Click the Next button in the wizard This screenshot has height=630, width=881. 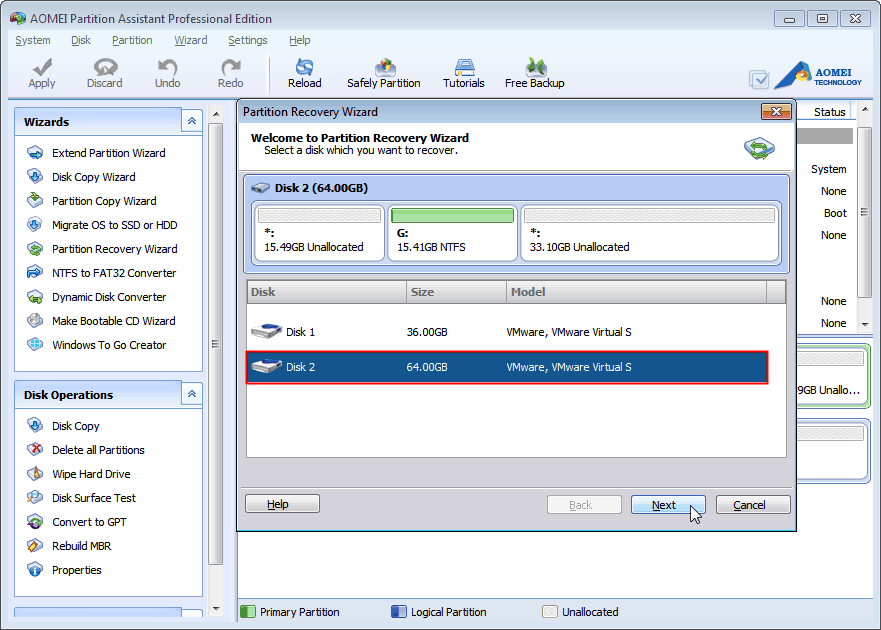[x=668, y=504]
